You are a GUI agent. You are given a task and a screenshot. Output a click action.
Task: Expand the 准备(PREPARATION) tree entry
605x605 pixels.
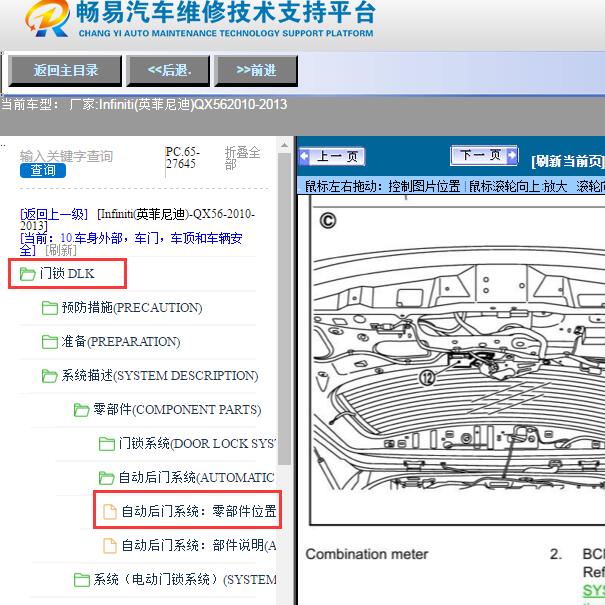pyautogui.click(x=121, y=342)
